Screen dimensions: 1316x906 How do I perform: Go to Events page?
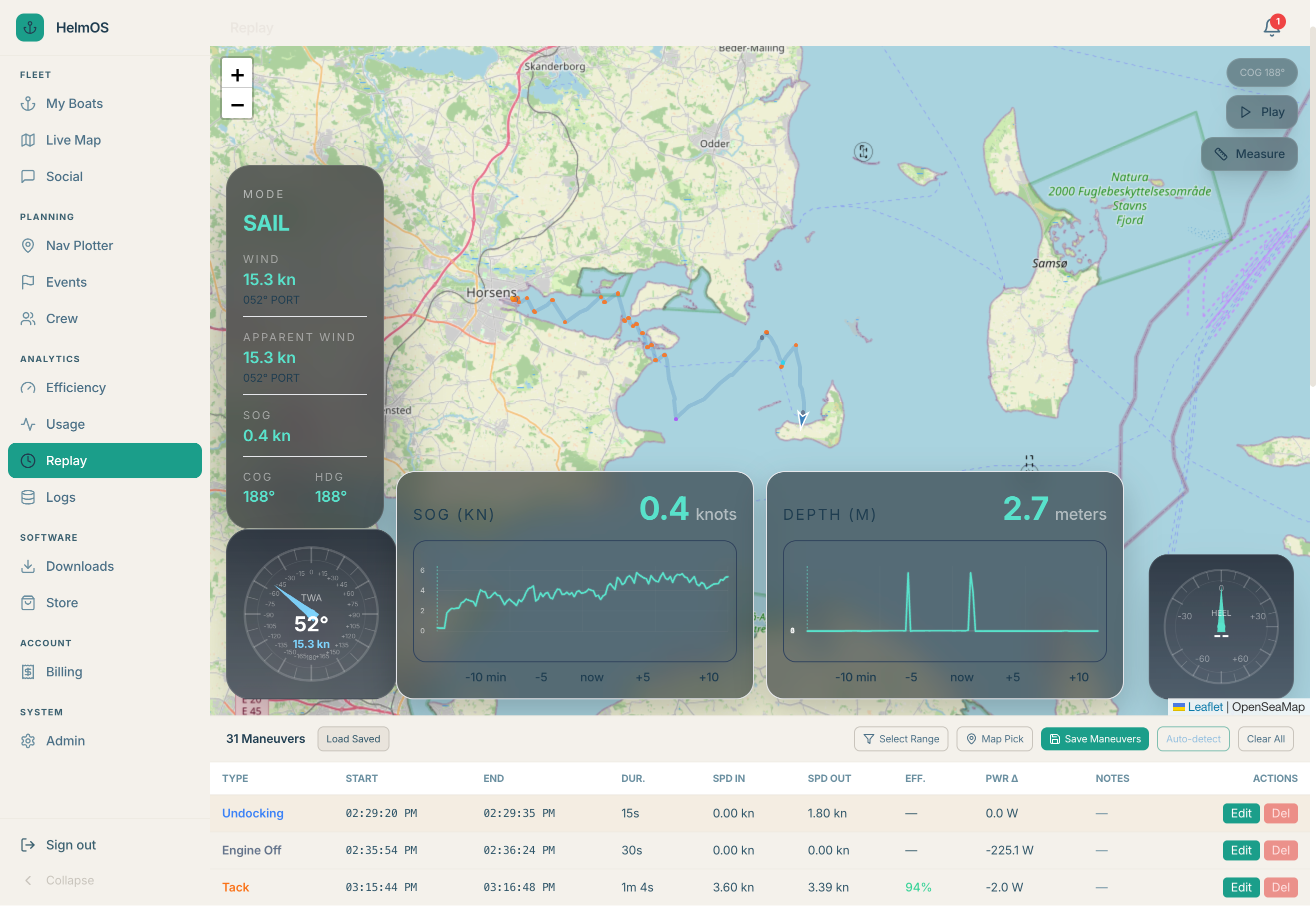click(105, 282)
